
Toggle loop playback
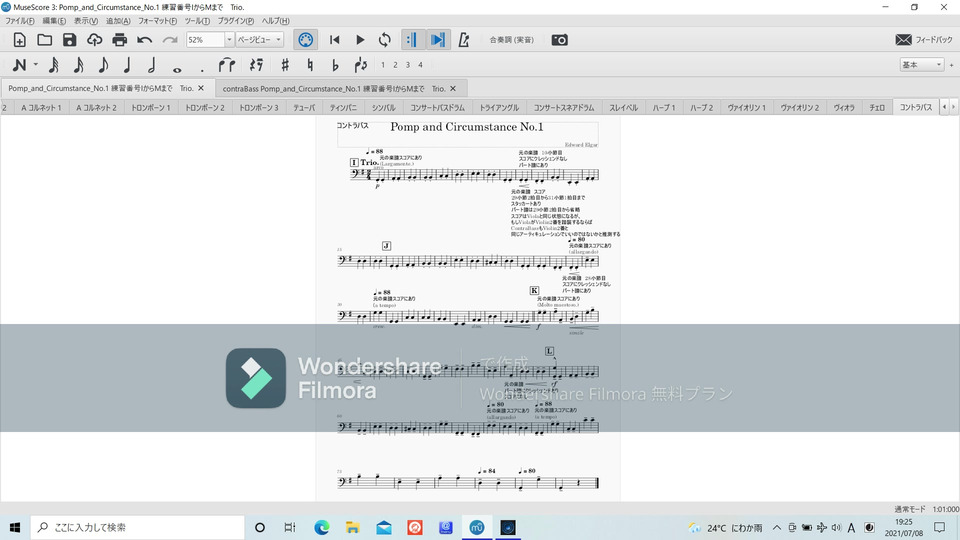point(384,40)
